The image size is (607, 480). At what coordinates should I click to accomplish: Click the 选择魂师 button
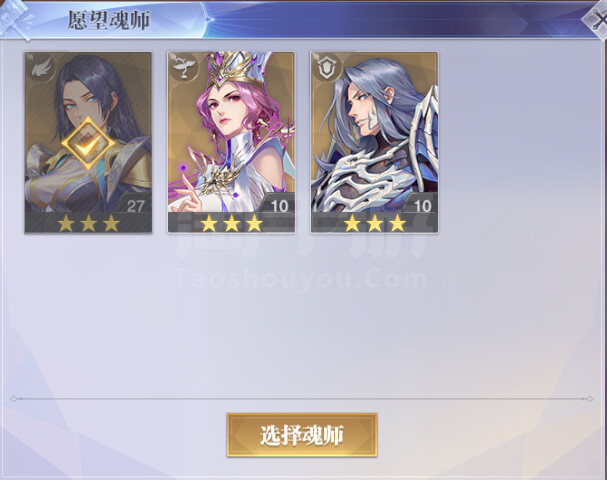302,435
